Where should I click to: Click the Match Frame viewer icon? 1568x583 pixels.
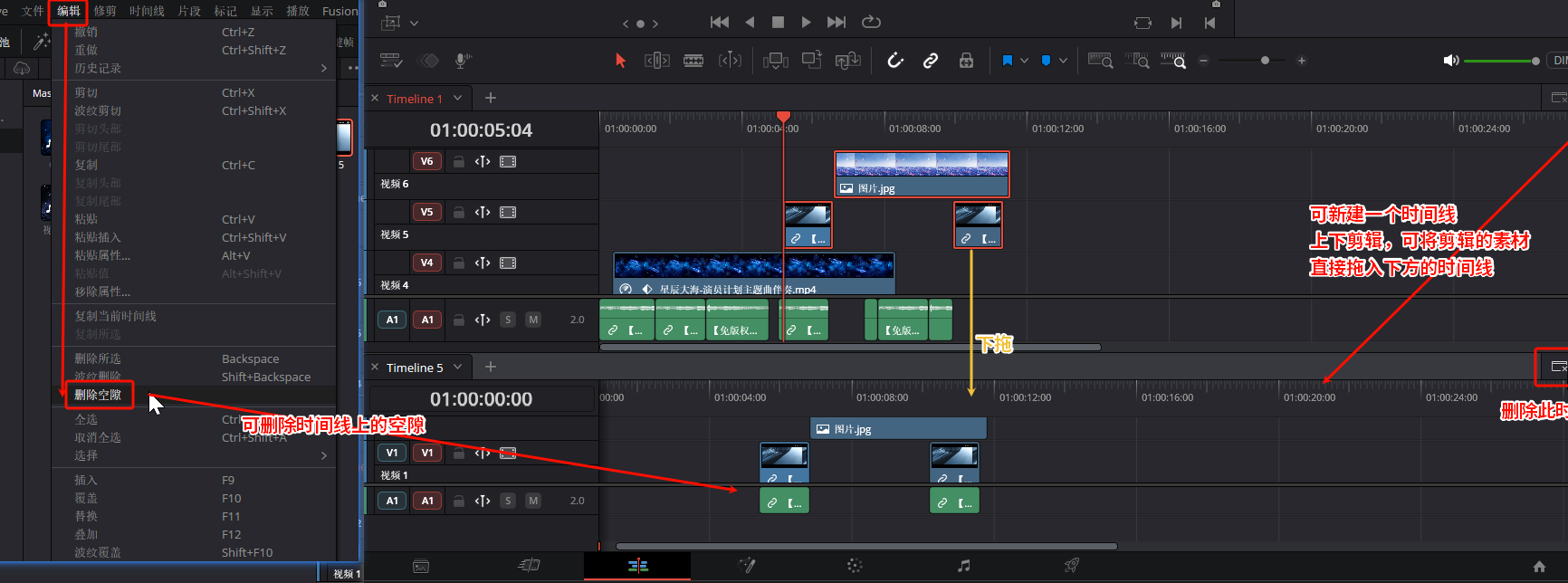(1143, 23)
